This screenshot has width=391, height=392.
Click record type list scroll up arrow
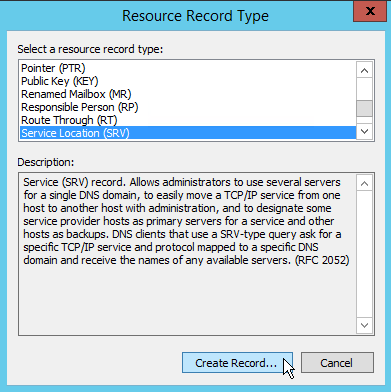pos(364,70)
